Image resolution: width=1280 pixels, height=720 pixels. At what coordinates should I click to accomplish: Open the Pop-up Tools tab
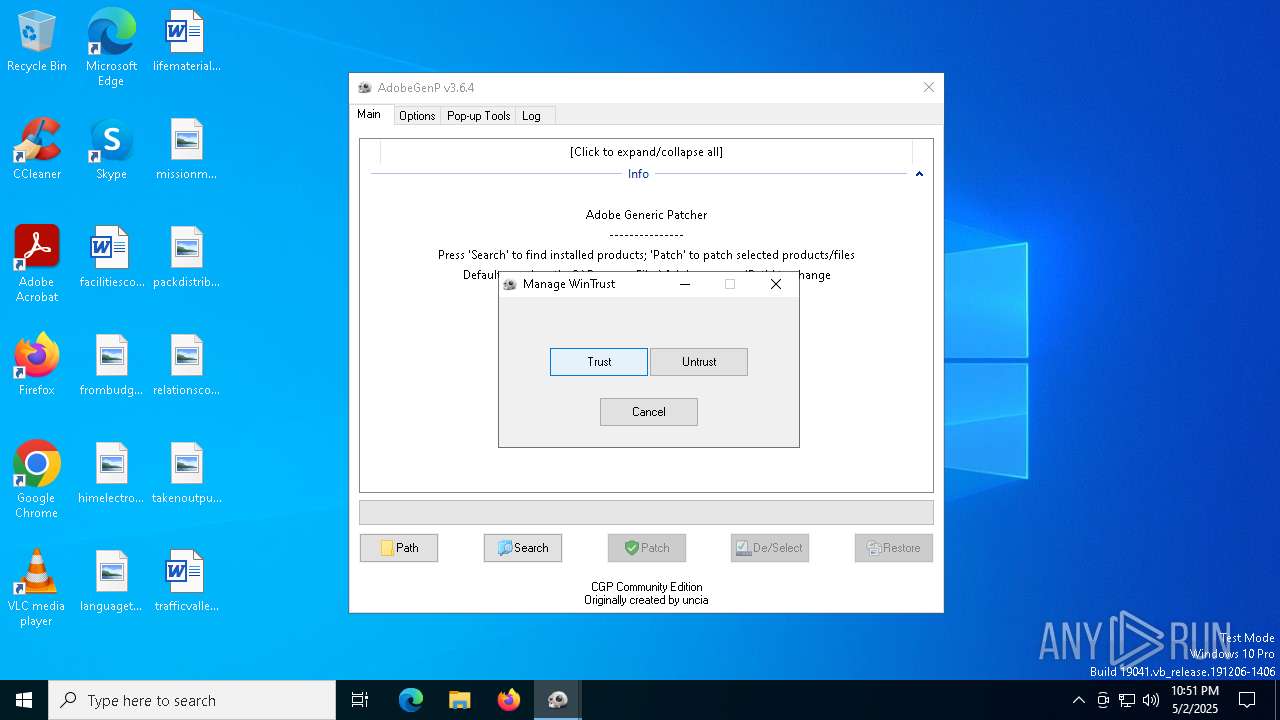coord(478,116)
